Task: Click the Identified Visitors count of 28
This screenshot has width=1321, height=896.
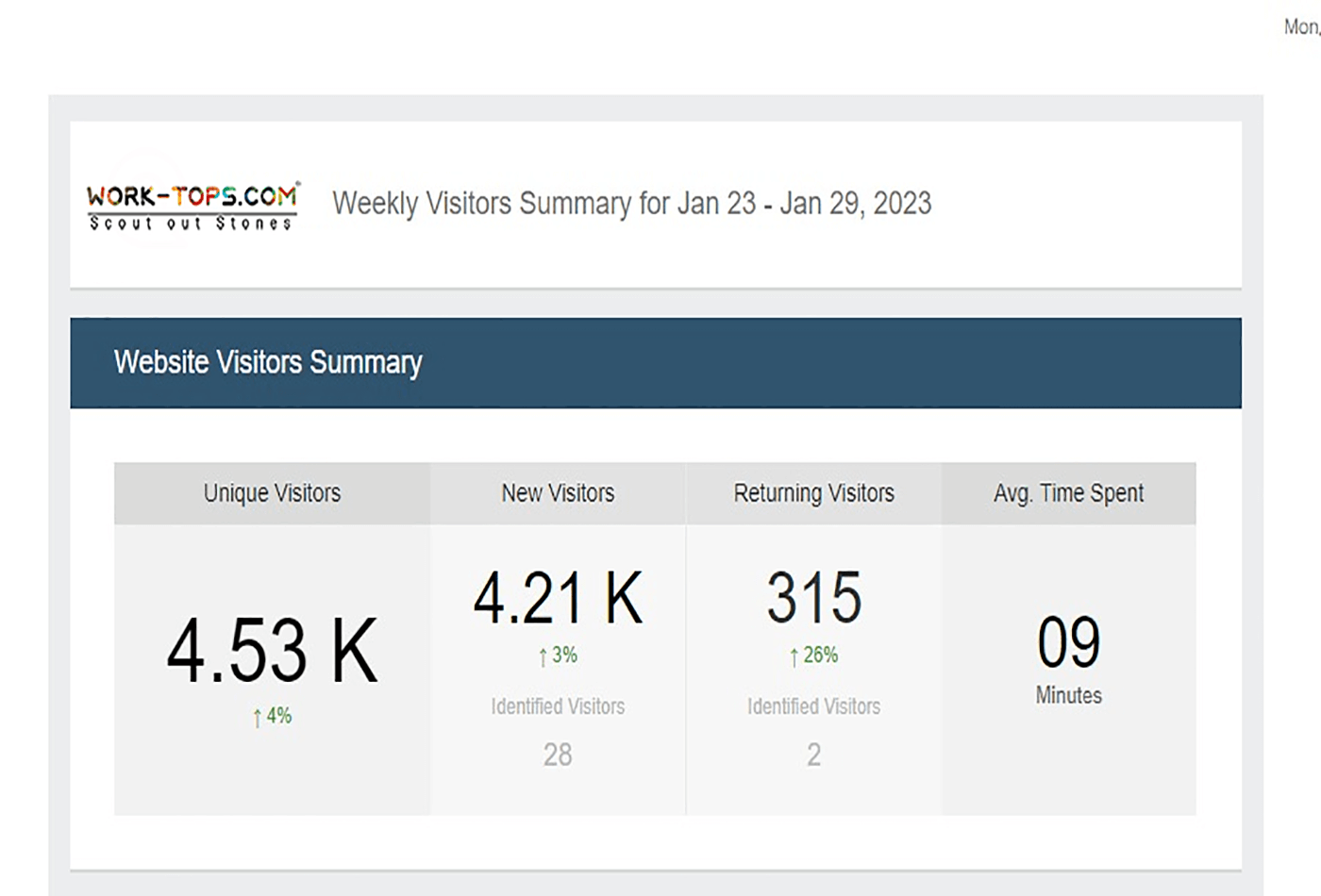Action: (557, 755)
